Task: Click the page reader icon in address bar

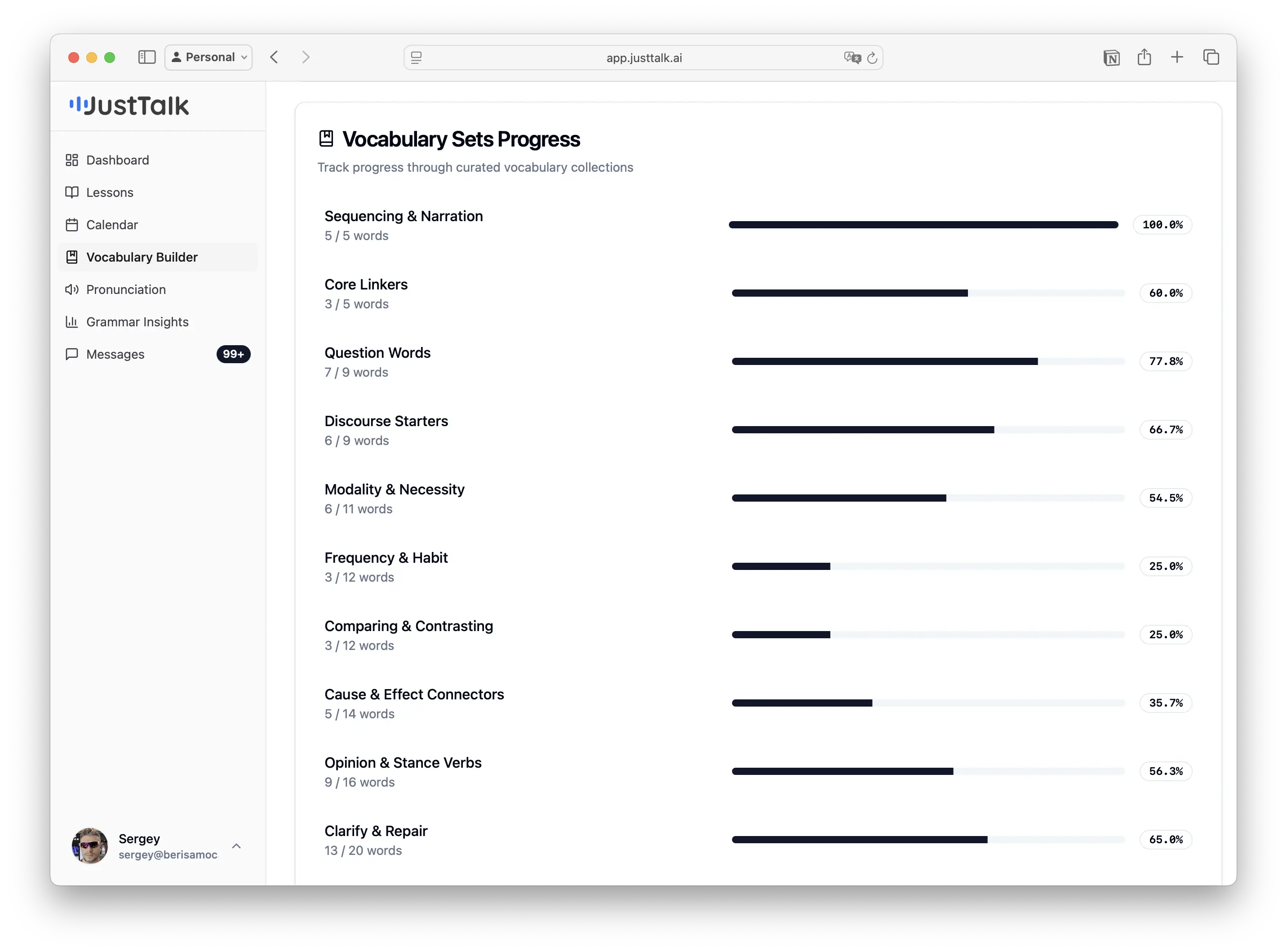Action: (x=416, y=58)
